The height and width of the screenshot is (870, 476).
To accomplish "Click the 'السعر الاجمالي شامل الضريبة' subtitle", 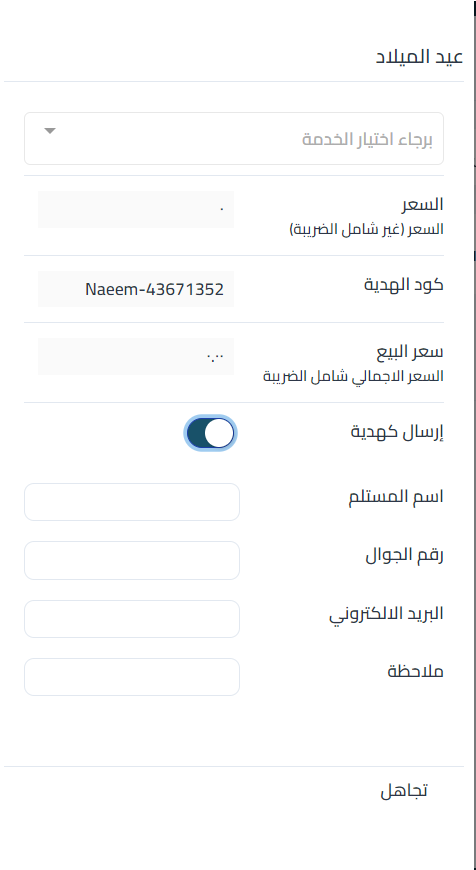I will [x=353, y=376].
